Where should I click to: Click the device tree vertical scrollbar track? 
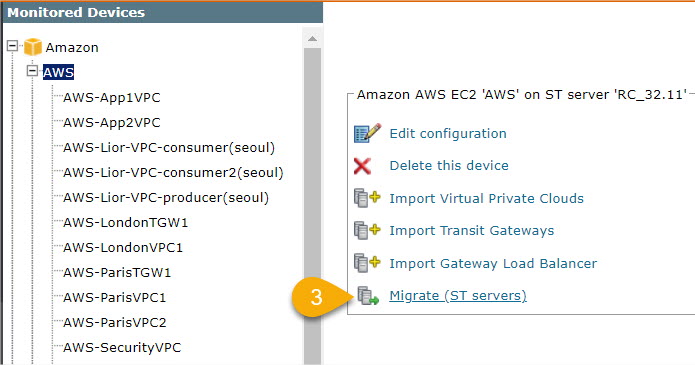pos(312,206)
